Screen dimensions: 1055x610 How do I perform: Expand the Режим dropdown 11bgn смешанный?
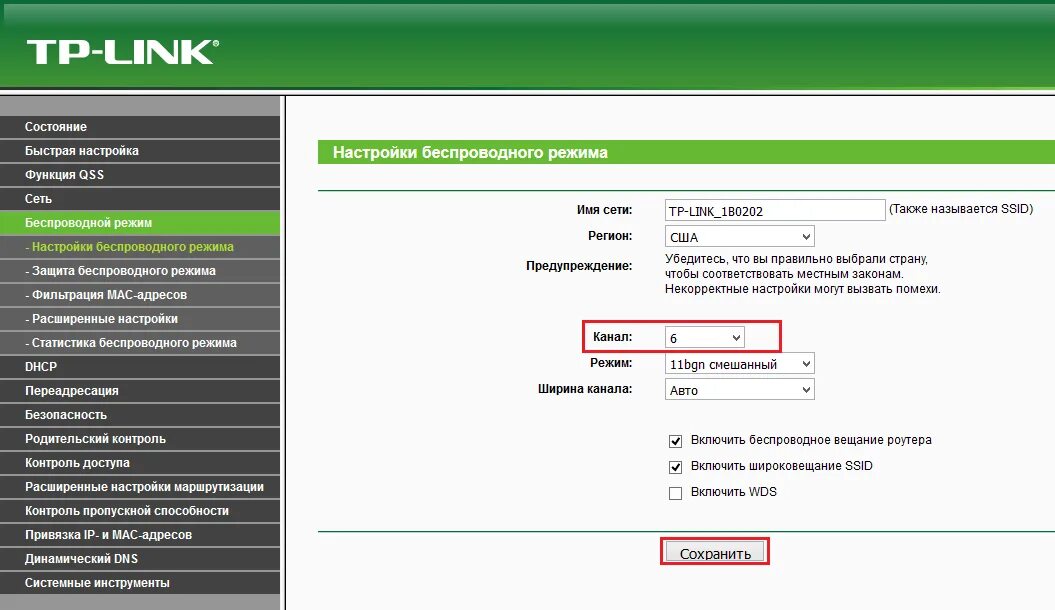click(x=739, y=364)
